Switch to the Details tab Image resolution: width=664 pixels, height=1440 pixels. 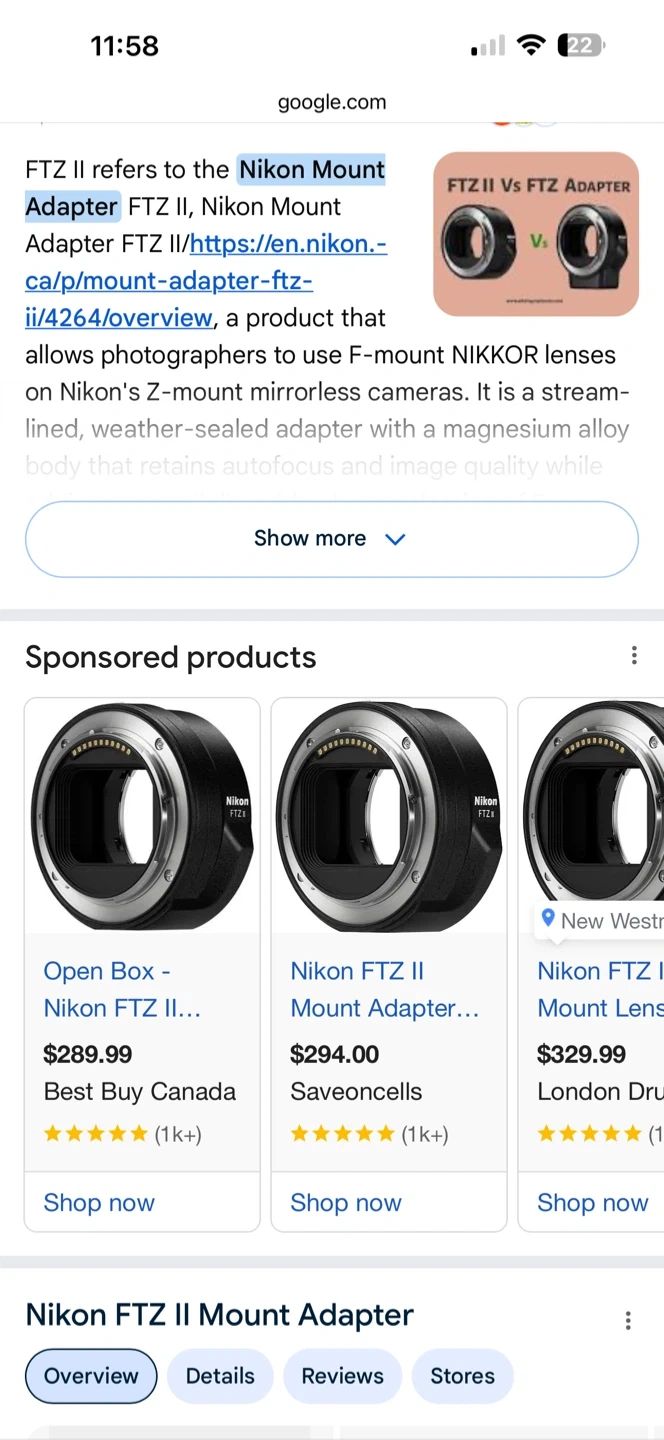coord(220,1376)
